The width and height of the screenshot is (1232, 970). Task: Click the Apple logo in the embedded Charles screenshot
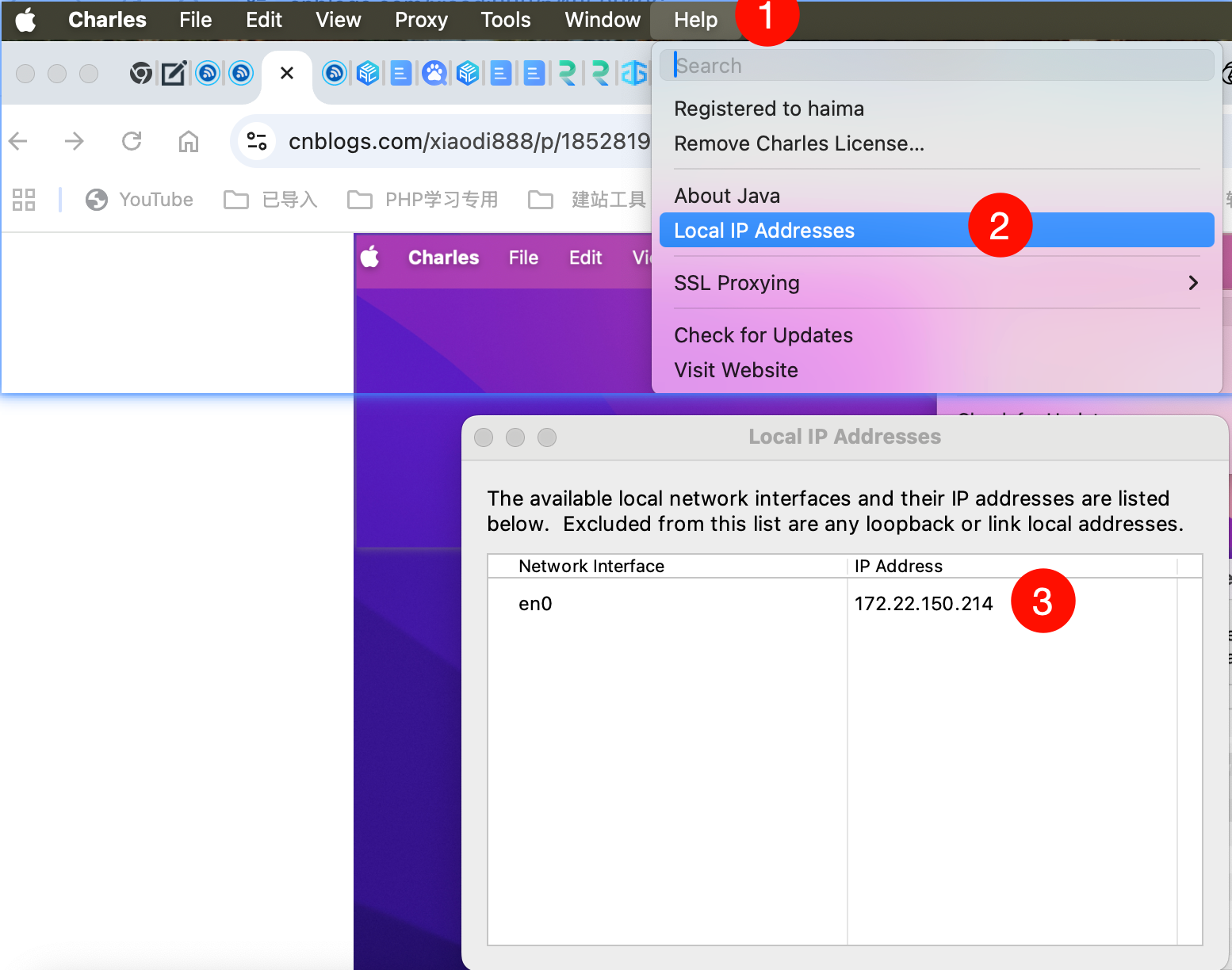click(x=369, y=258)
